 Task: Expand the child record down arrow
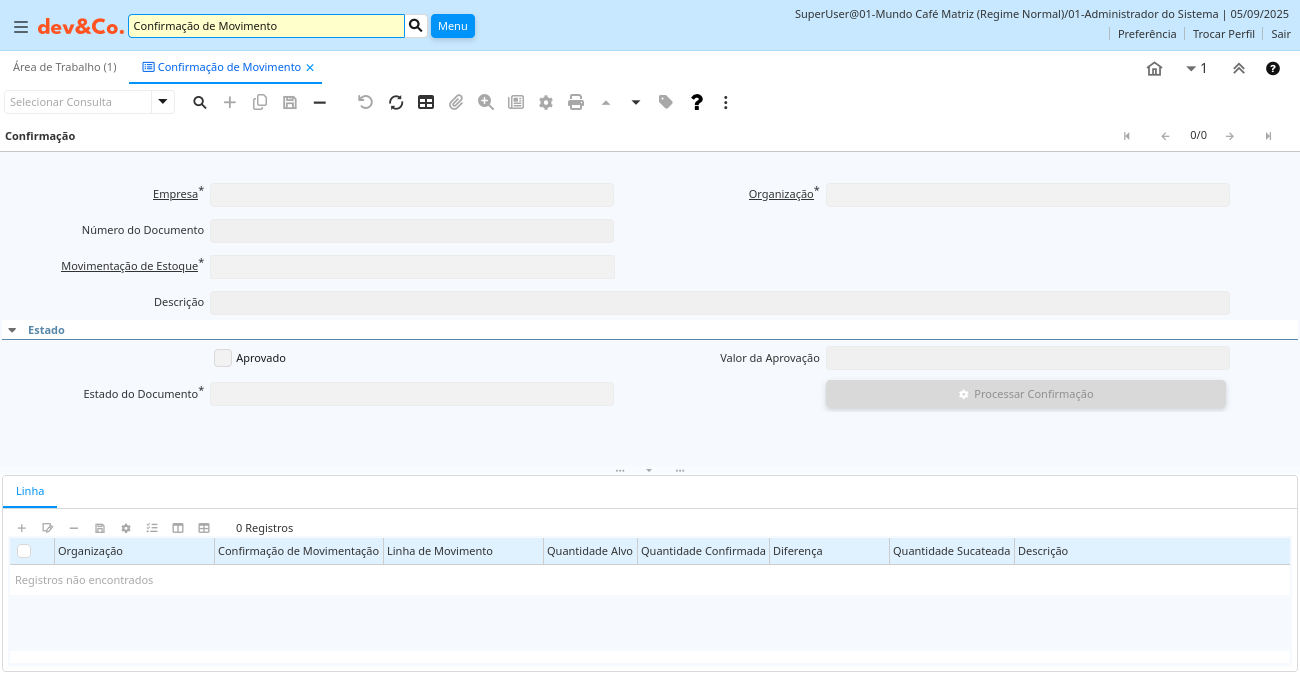coord(636,102)
